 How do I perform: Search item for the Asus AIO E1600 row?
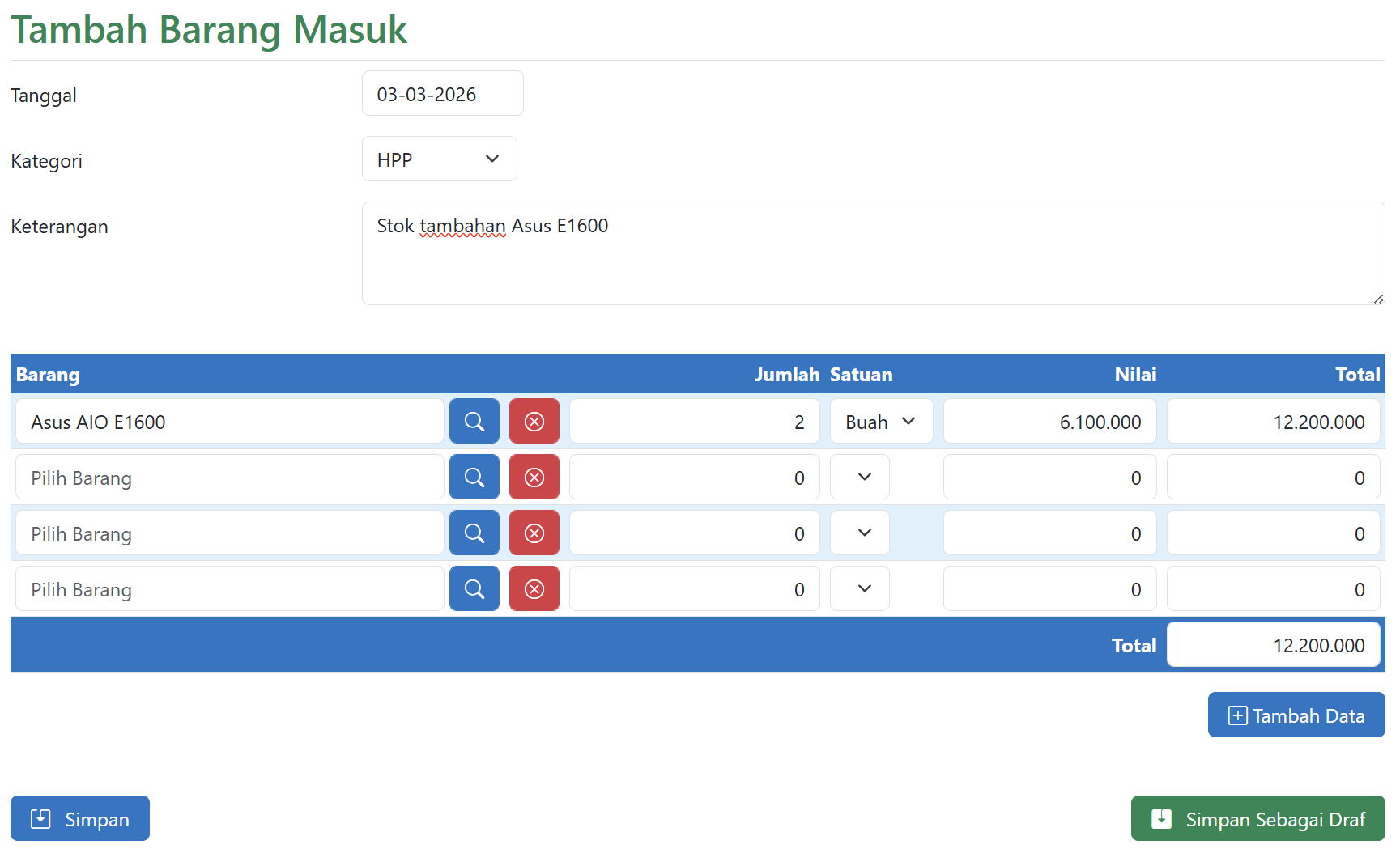(474, 421)
